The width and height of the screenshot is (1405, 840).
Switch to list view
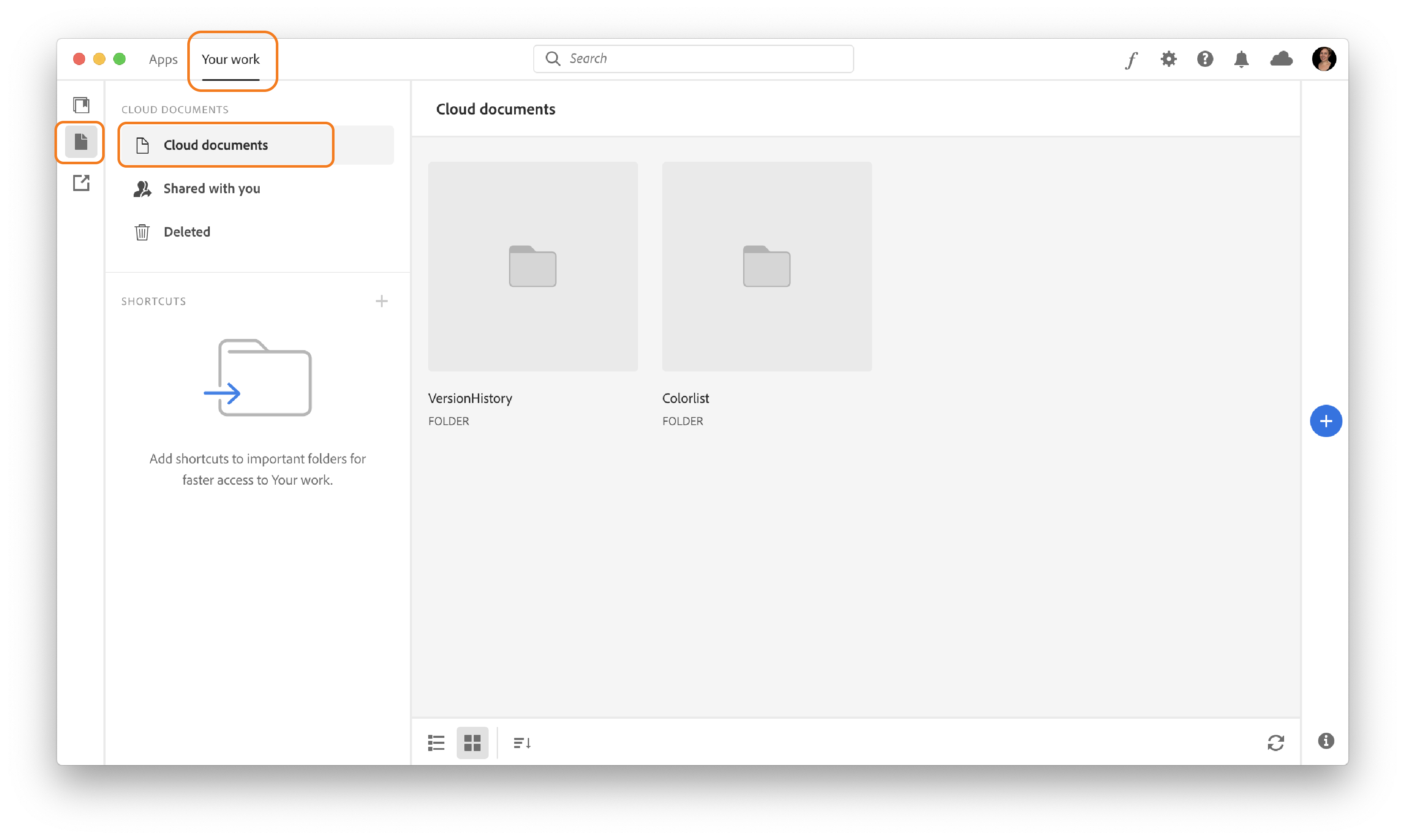(x=436, y=742)
